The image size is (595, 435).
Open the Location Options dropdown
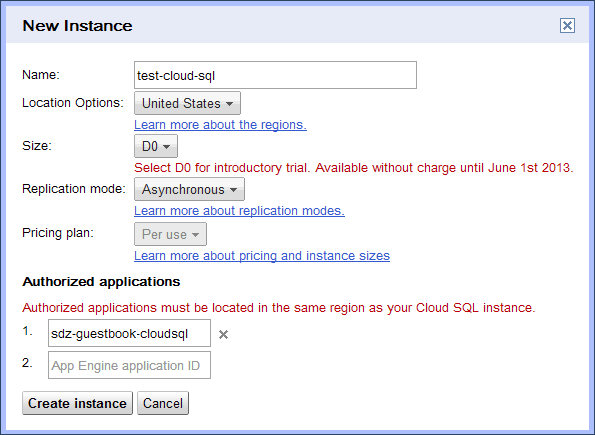pyautogui.click(x=187, y=103)
